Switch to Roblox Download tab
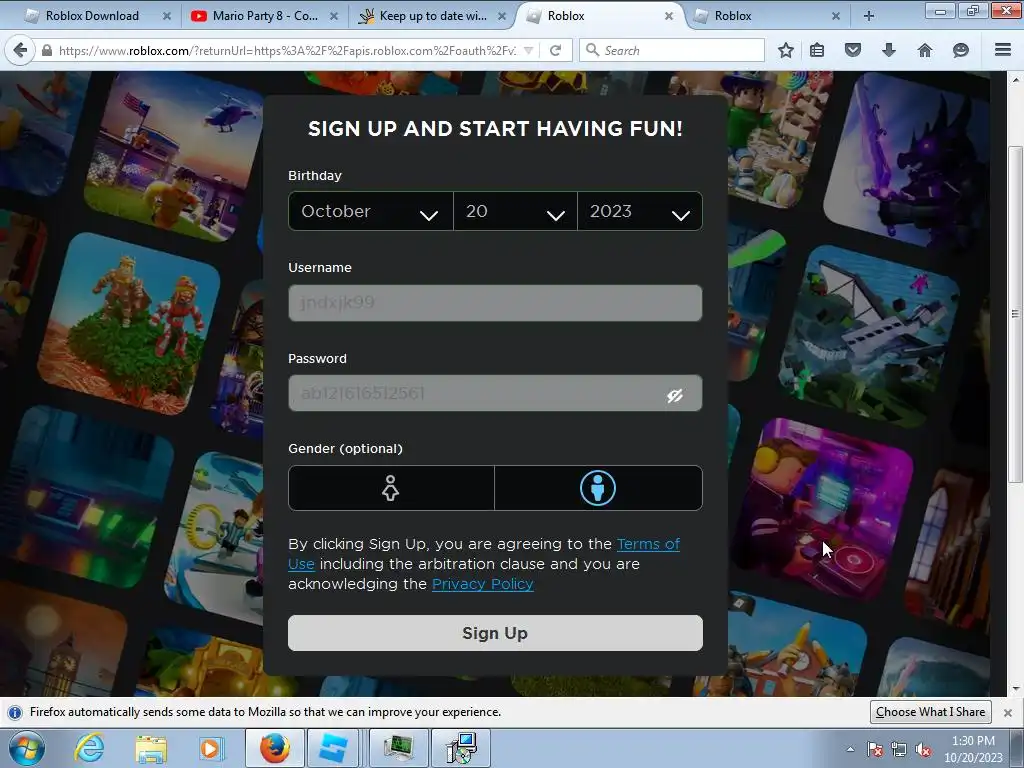 click(x=91, y=16)
